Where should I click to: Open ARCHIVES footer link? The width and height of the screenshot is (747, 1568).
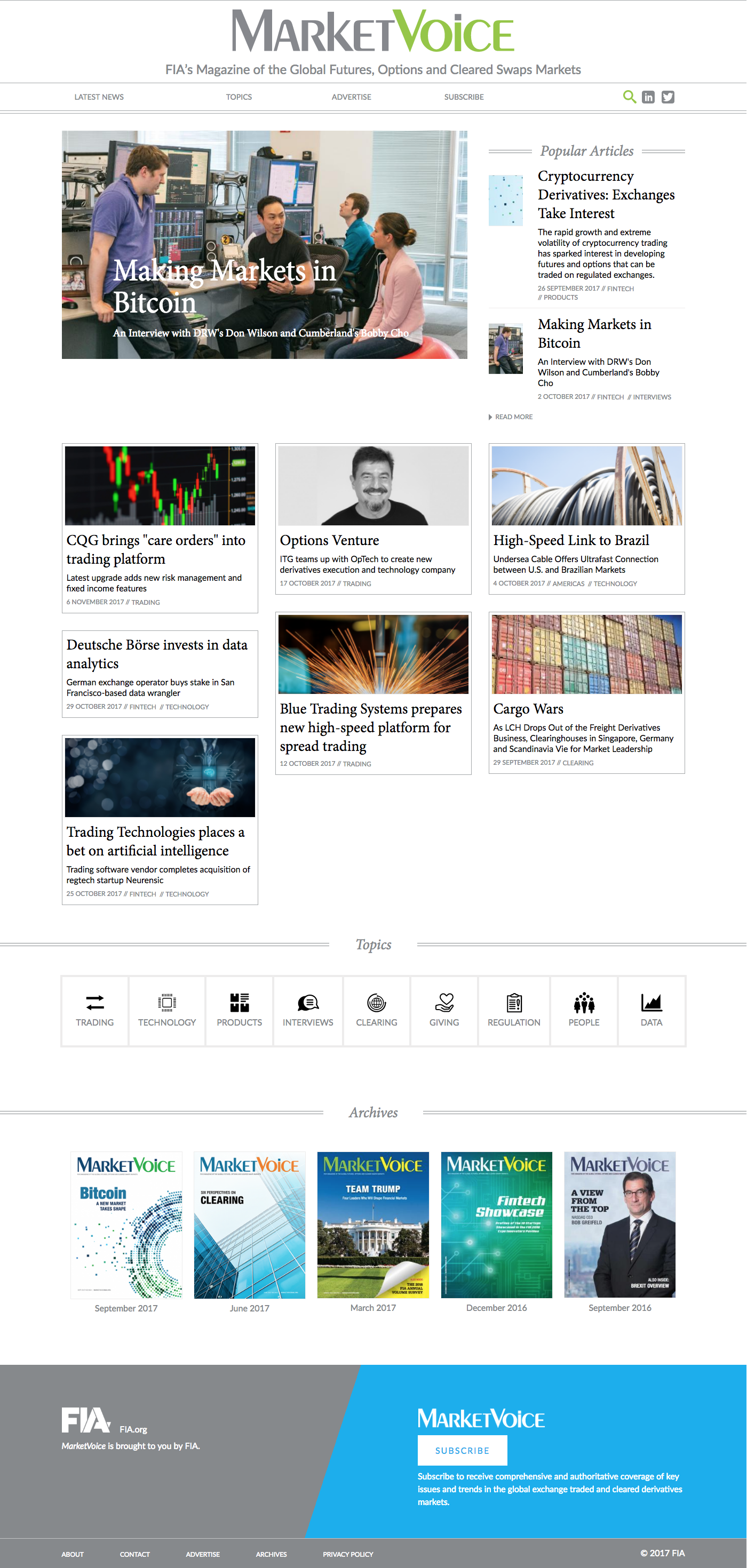coord(271,1554)
